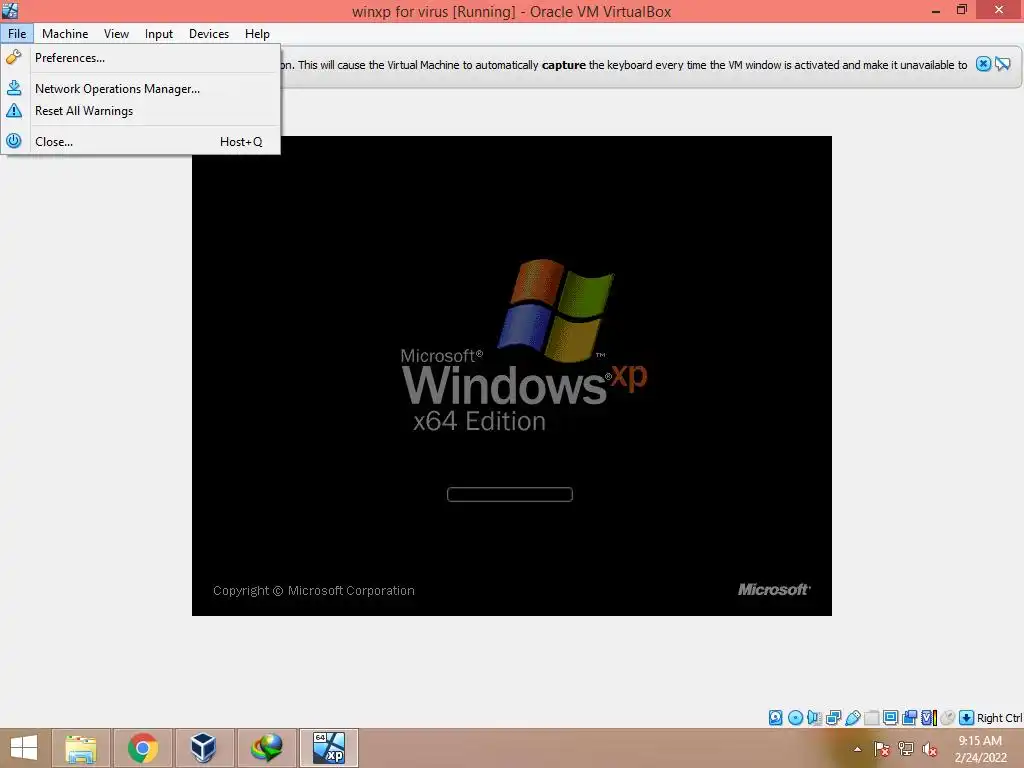Click the network tray icon
Image resolution: width=1024 pixels, height=768 pixels.
point(906,749)
